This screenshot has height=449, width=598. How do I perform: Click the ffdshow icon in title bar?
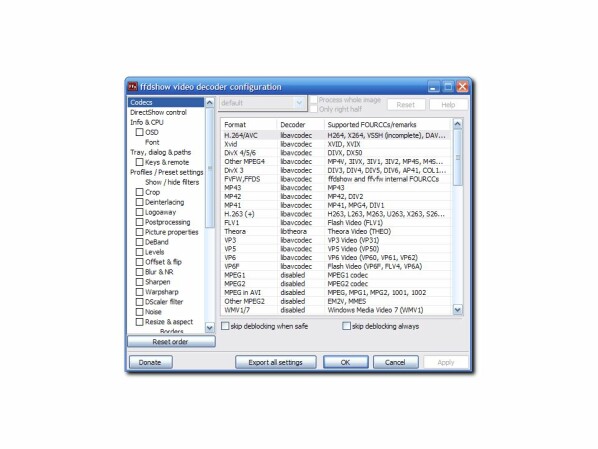(x=133, y=87)
